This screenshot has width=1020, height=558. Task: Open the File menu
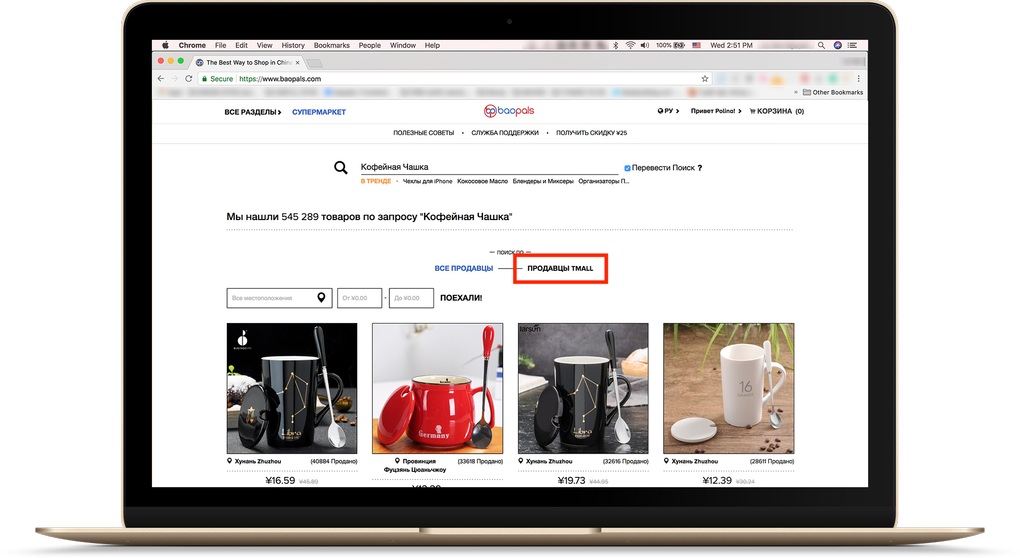[221, 46]
